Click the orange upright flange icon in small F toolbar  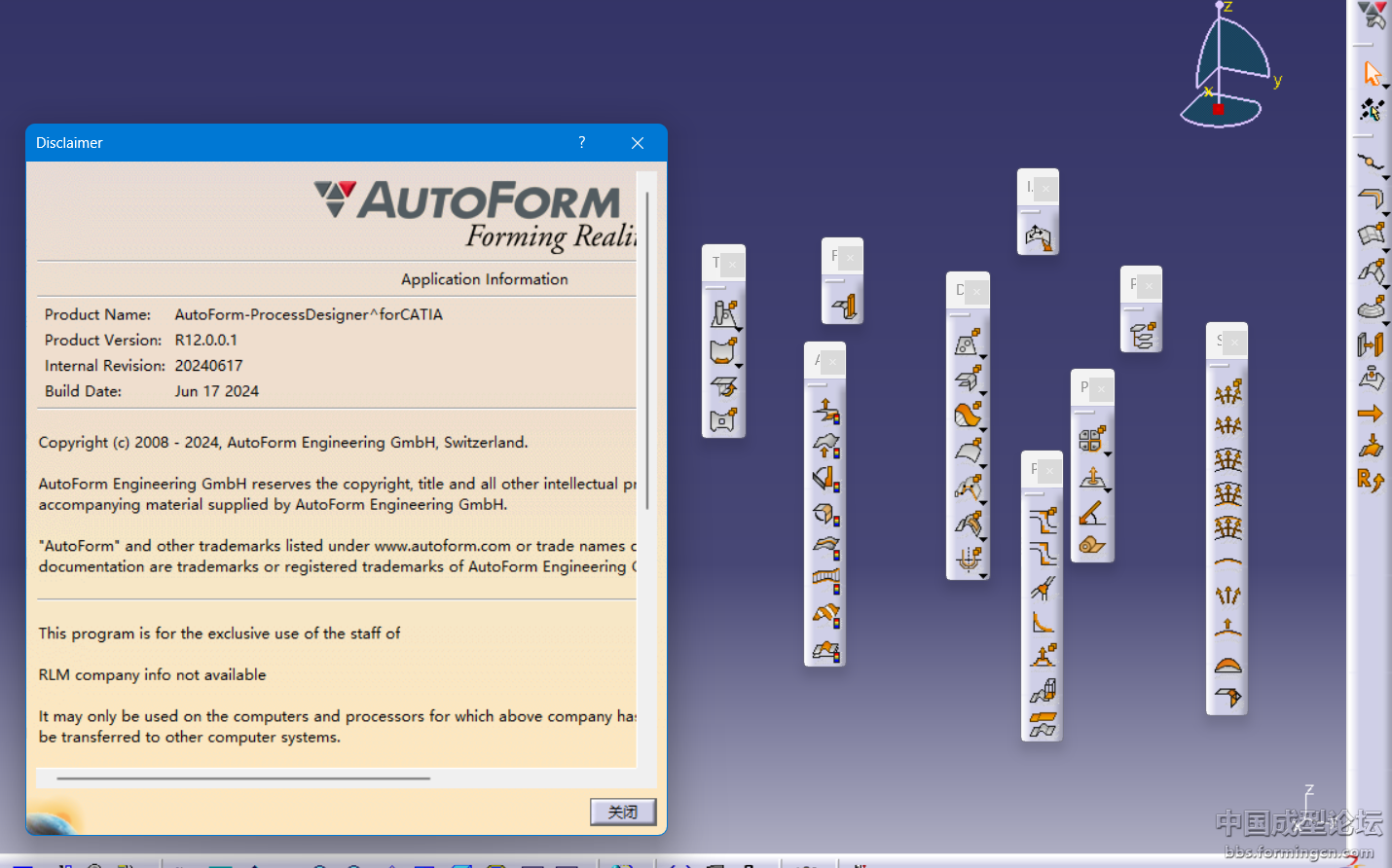(x=844, y=307)
